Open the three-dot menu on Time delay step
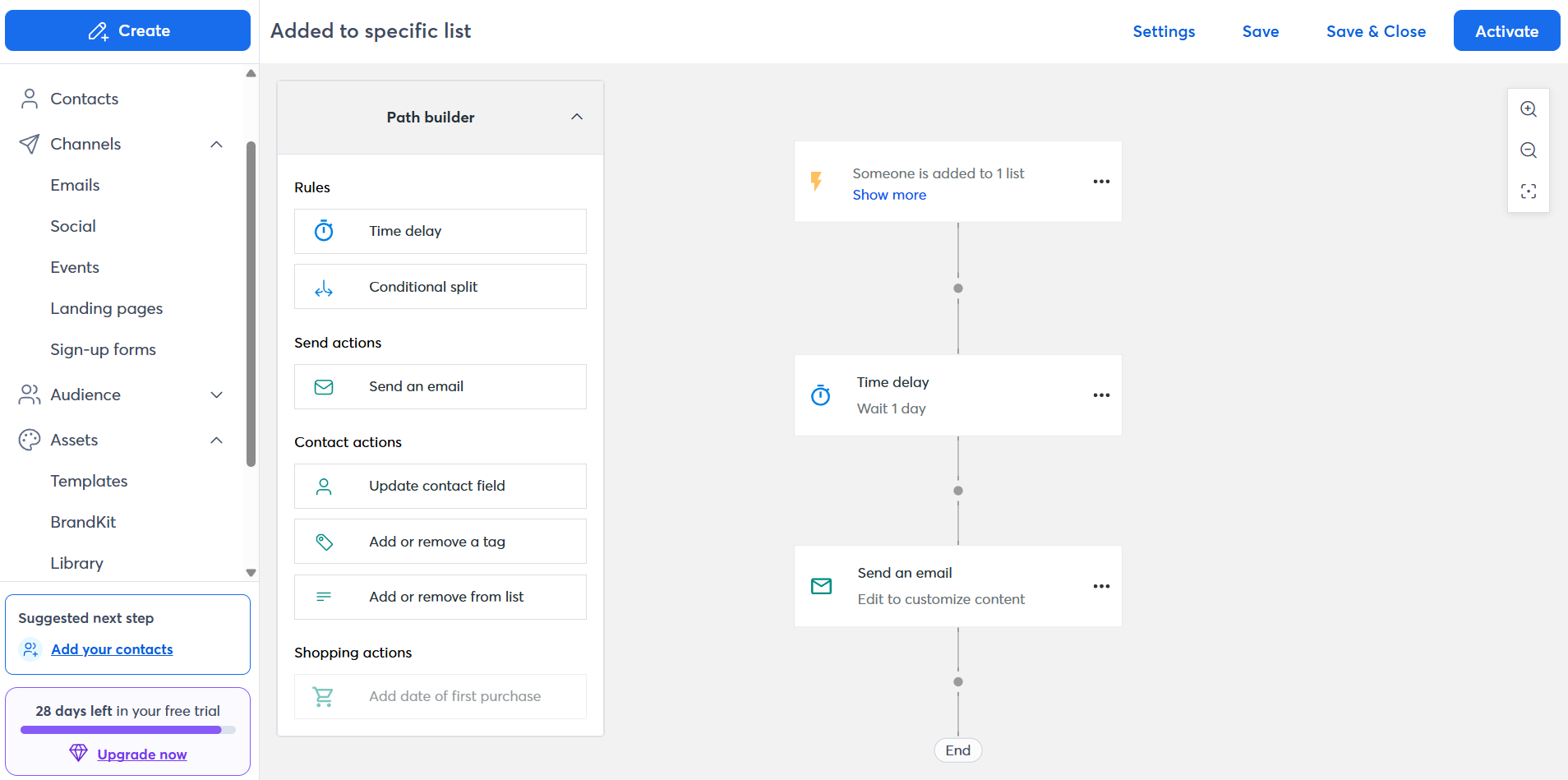This screenshot has height=780, width=1568. click(1101, 395)
